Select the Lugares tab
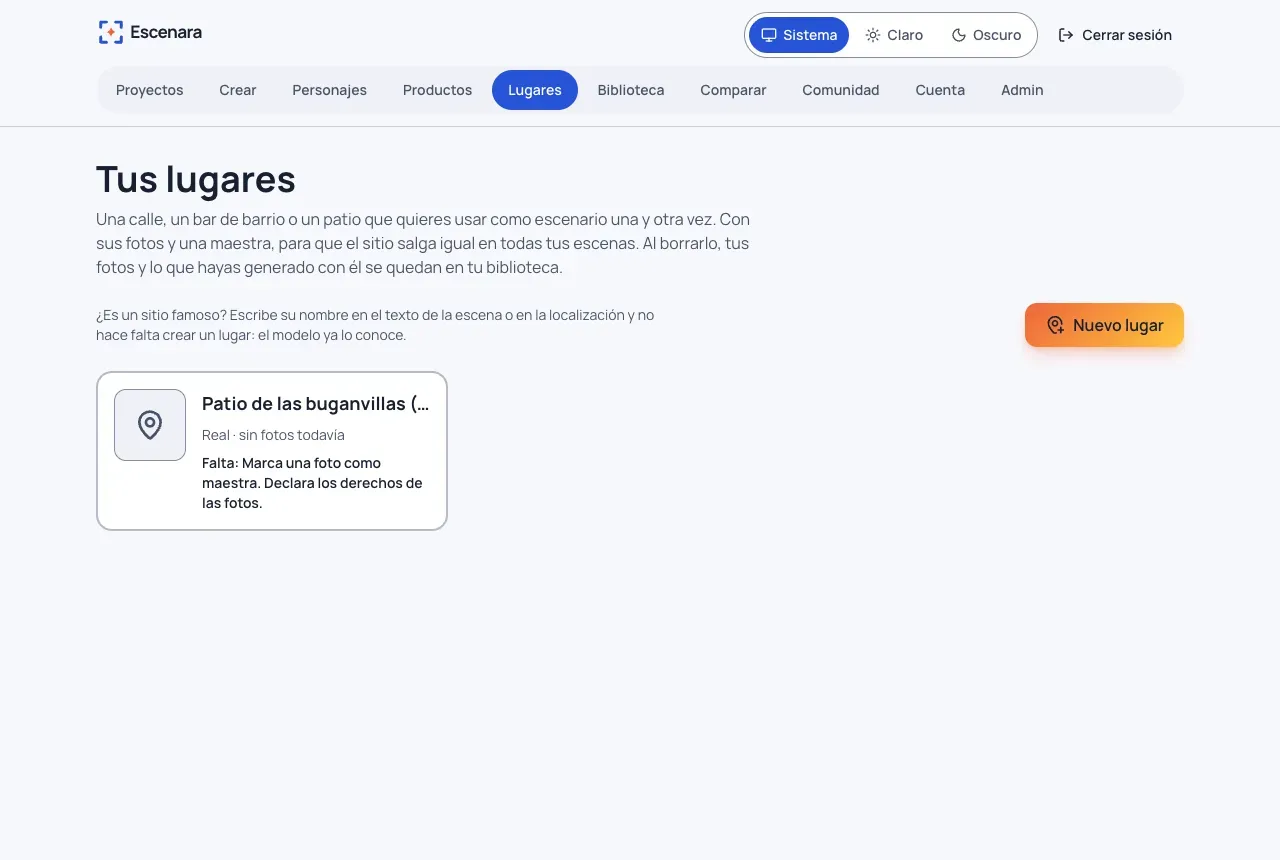 tap(535, 90)
